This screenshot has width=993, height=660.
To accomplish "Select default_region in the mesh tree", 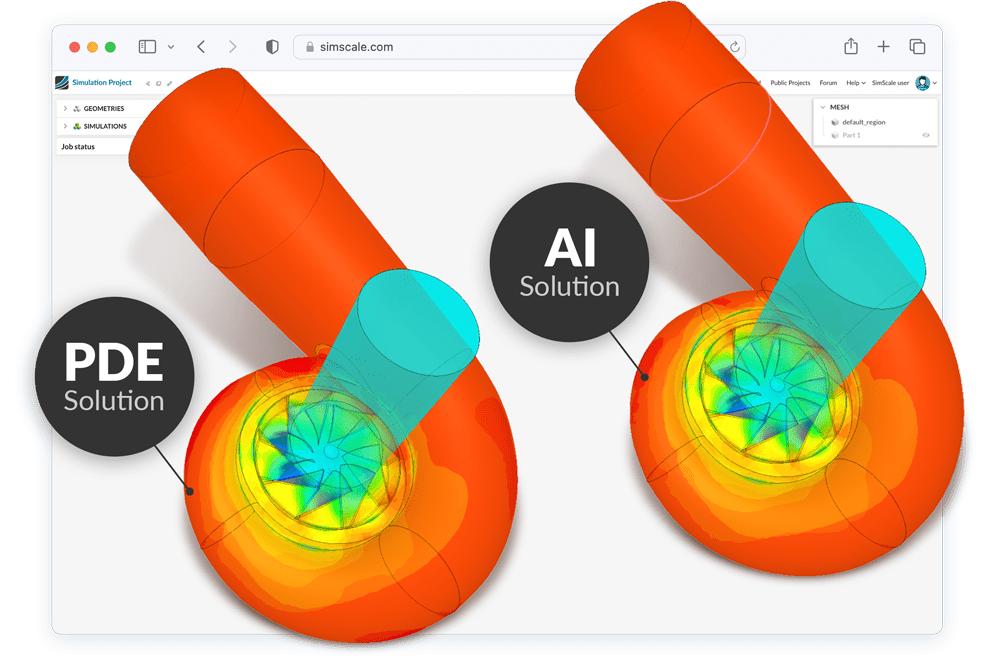I will pyautogui.click(x=863, y=122).
